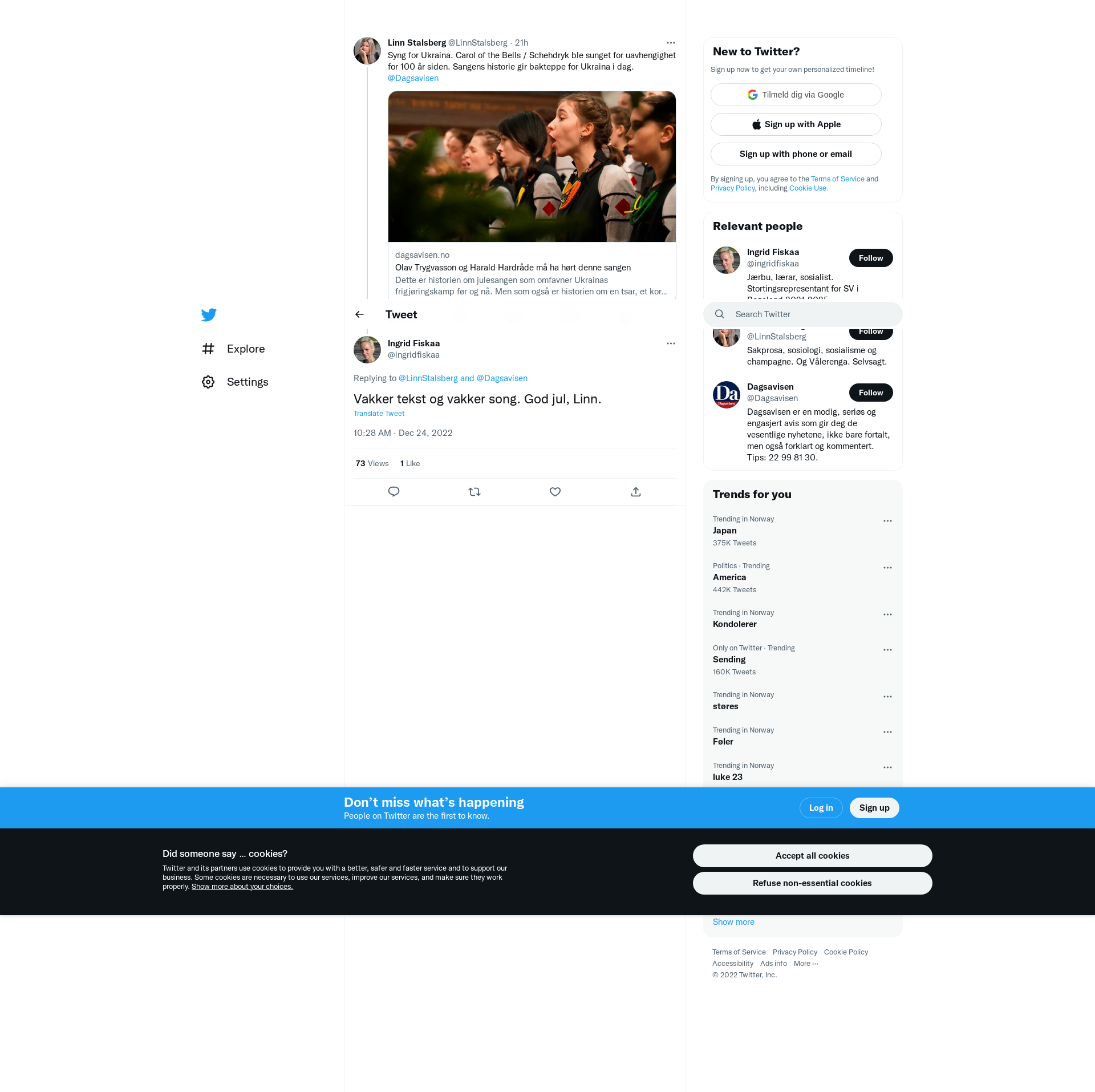Open Explore from the sidebar
The height and width of the screenshot is (1092, 1095).
[233, 349]
